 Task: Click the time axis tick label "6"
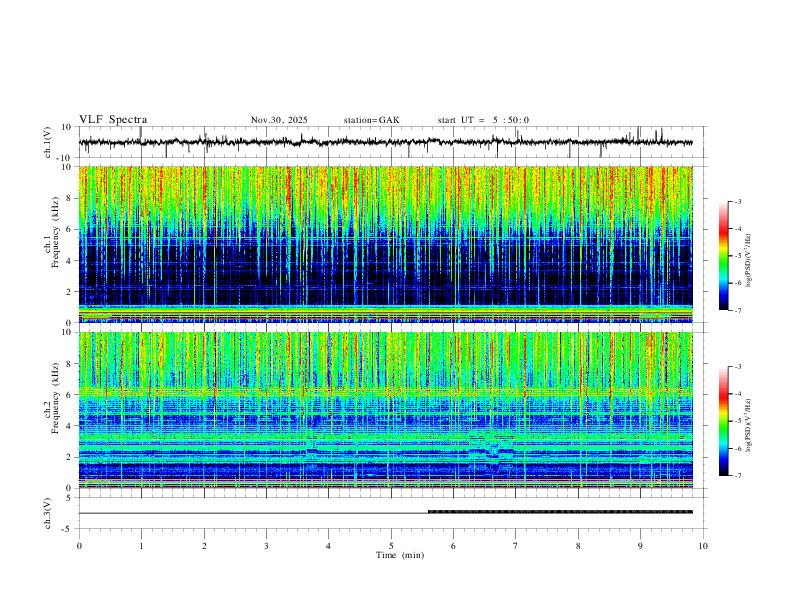(453, 546)
